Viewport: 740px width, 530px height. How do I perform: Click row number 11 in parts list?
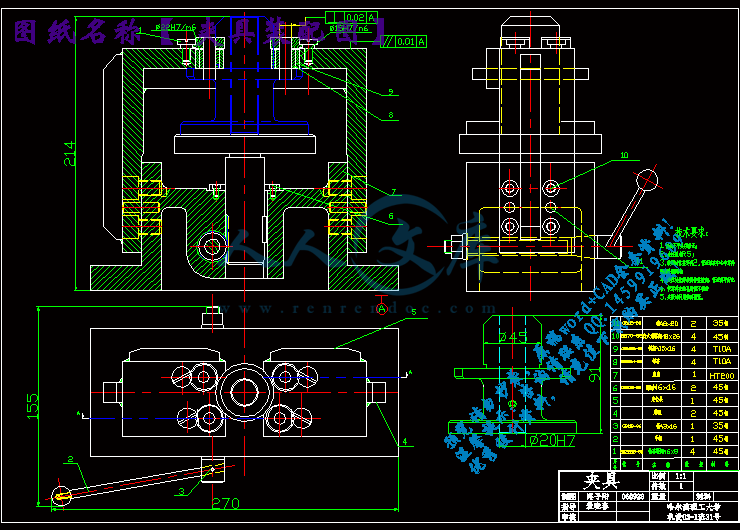click(615, 323)
